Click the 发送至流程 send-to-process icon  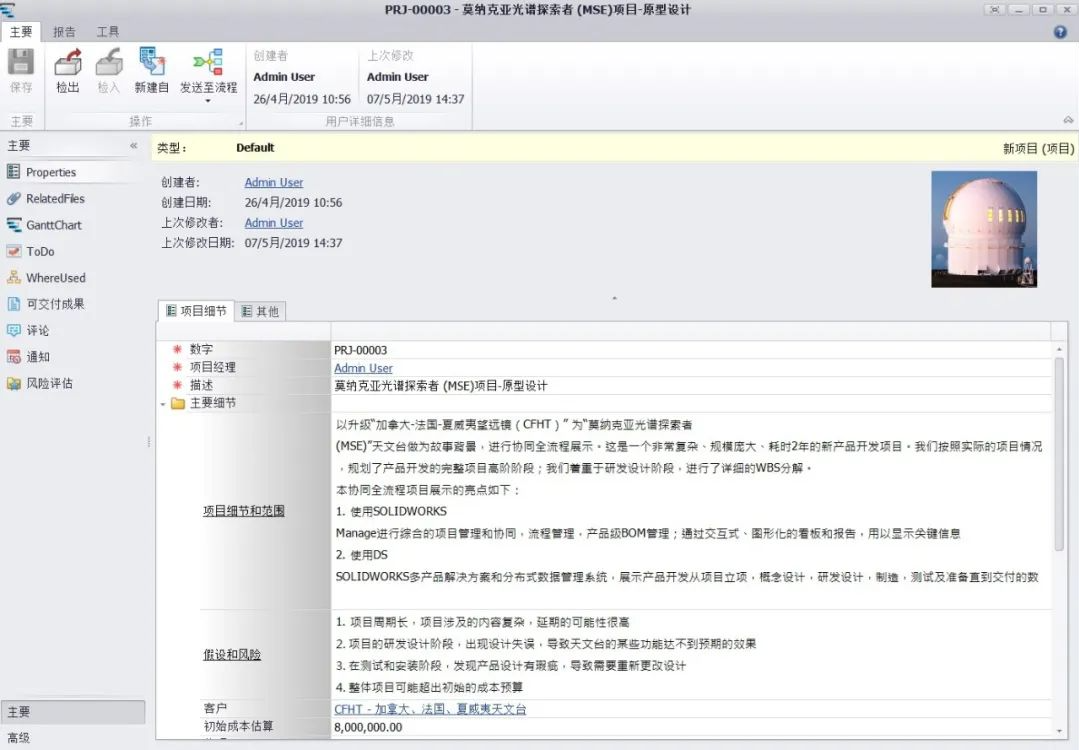tap(208, 62)
